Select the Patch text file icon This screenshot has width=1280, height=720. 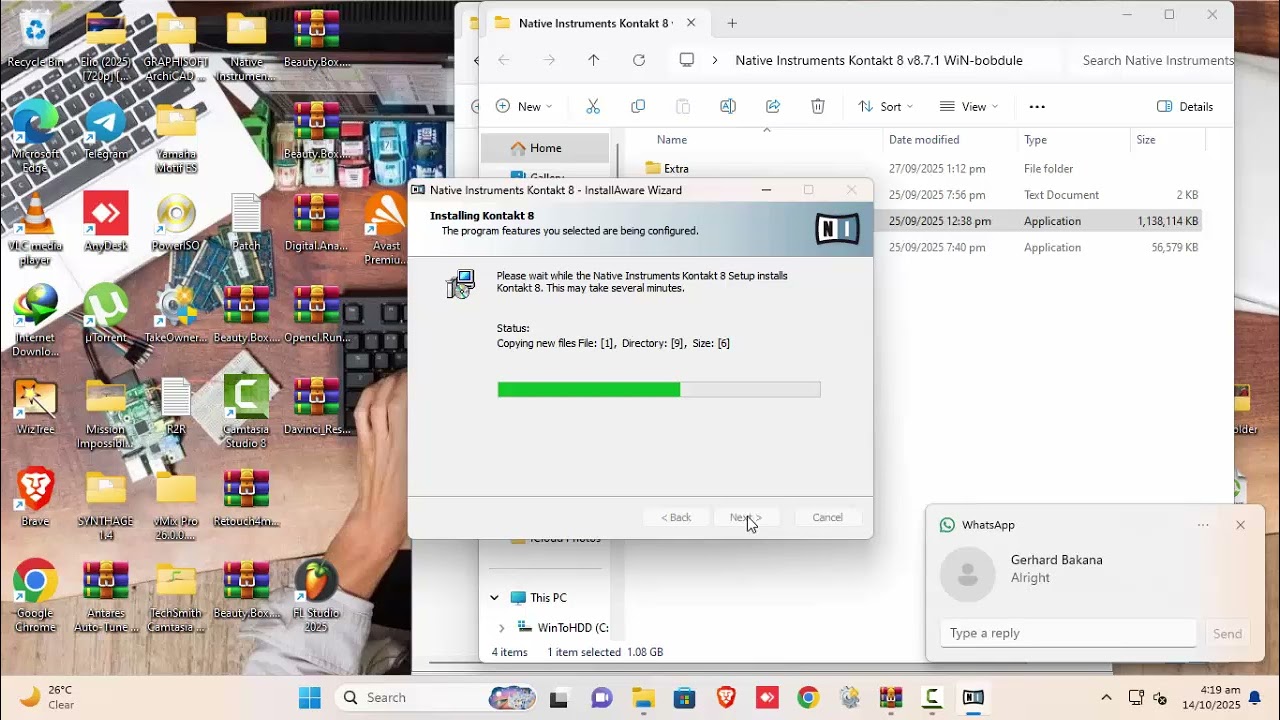[x=246, y=222]
